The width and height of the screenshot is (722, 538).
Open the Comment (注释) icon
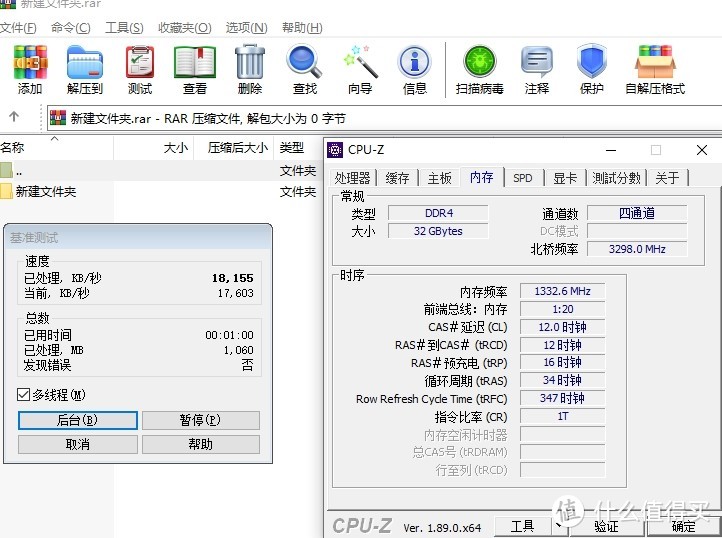(537, 70)
